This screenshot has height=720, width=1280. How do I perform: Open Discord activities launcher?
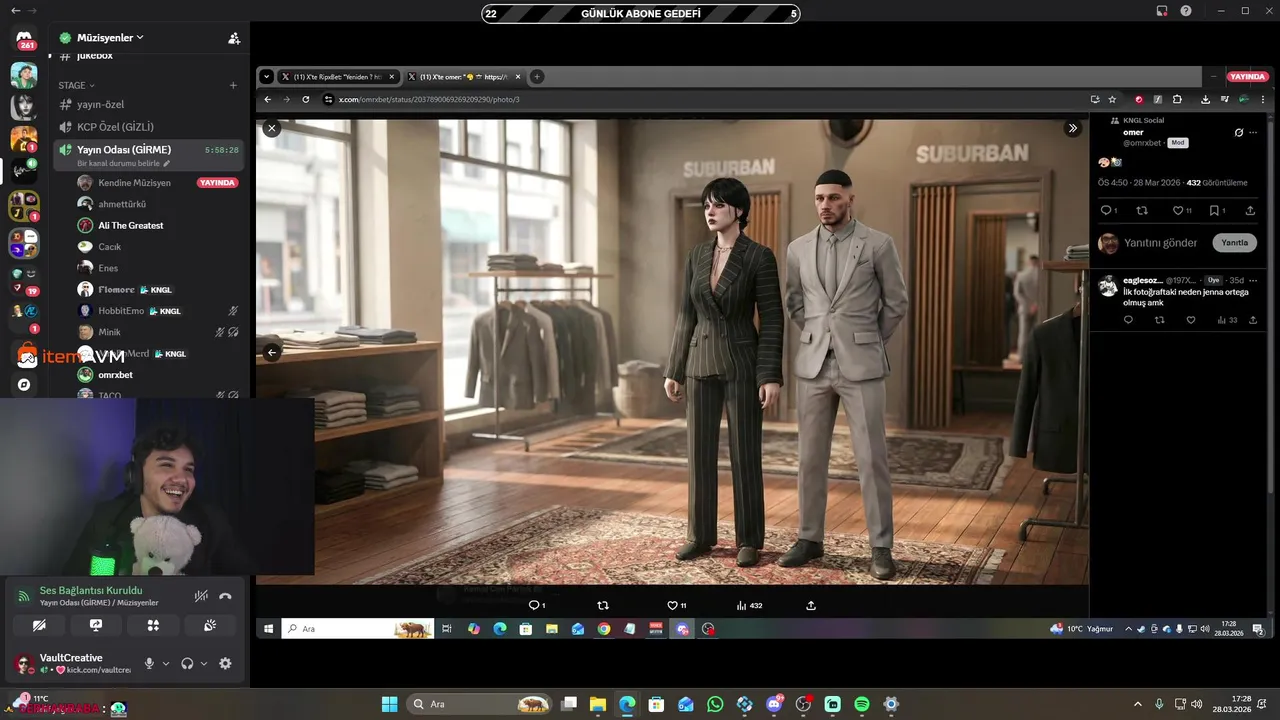[x=153, y=625]
